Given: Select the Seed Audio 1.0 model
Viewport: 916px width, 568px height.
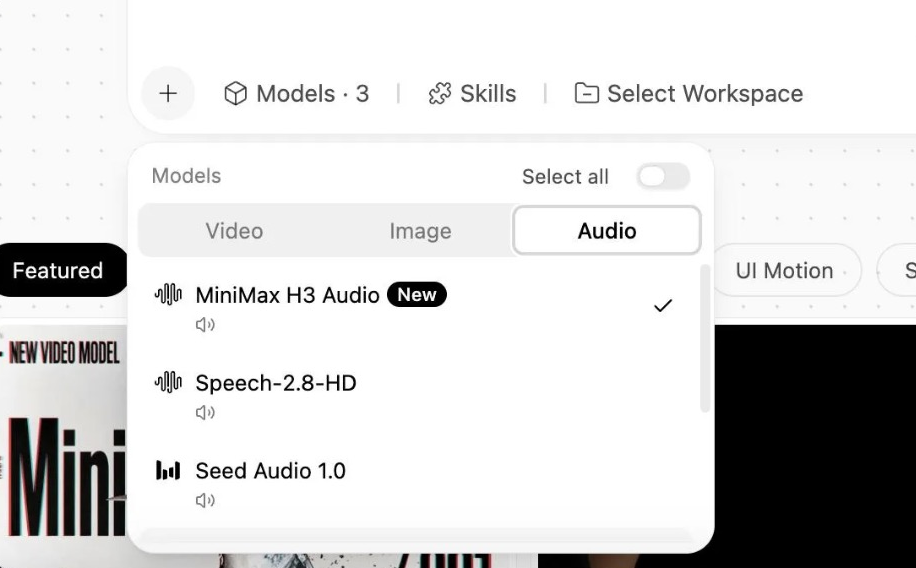Looking at the screenshot, I should 415,483.
